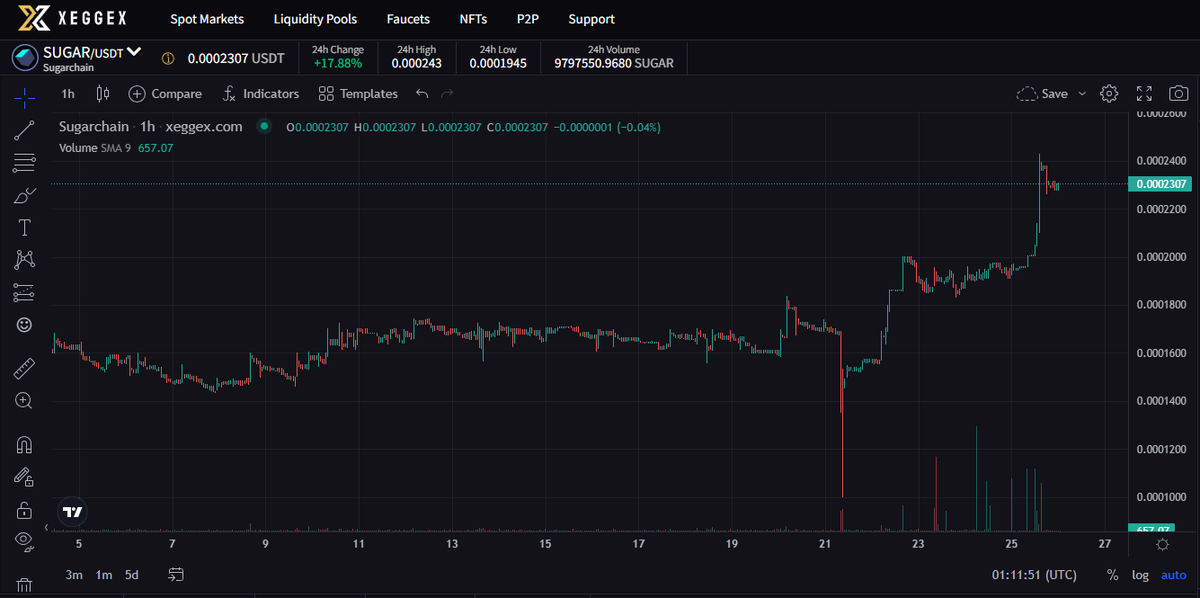The image size is (1200, 598).
Task: Open the Spot Markets menu
Action: (x=207, y=18)
